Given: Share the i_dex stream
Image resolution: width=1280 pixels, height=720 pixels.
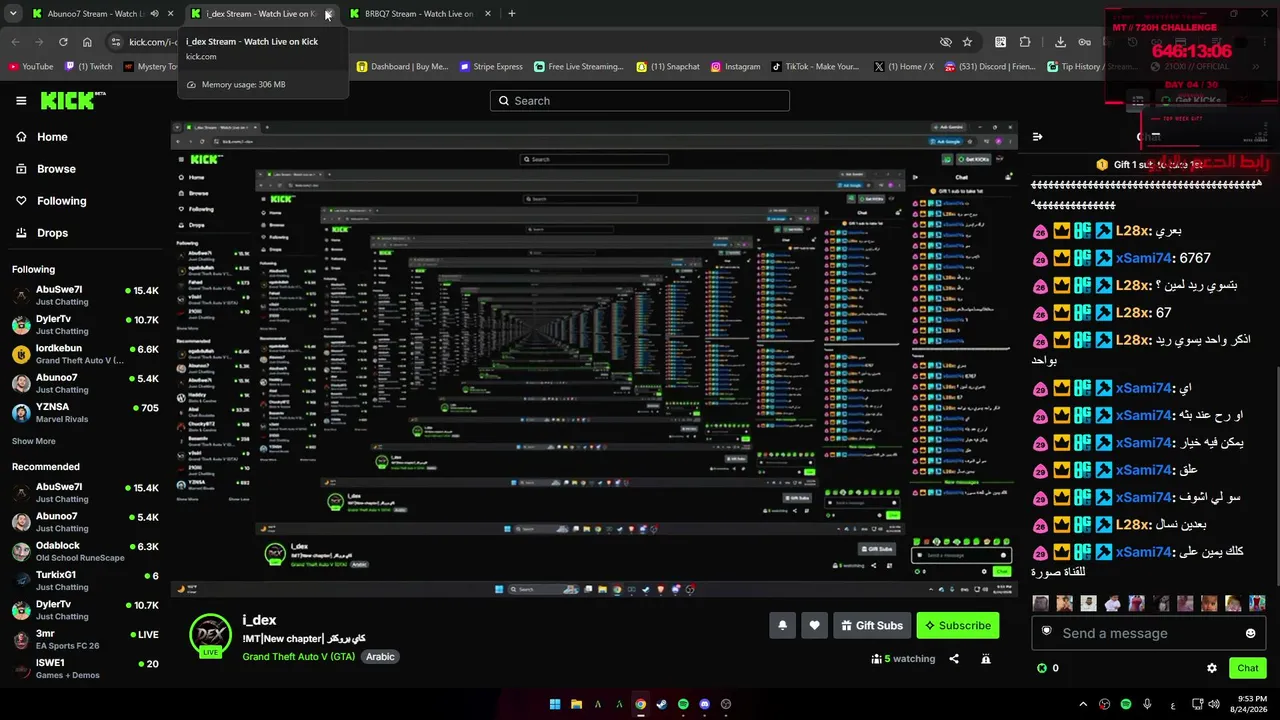Looking at the screenshot, I should pos(954,659).
